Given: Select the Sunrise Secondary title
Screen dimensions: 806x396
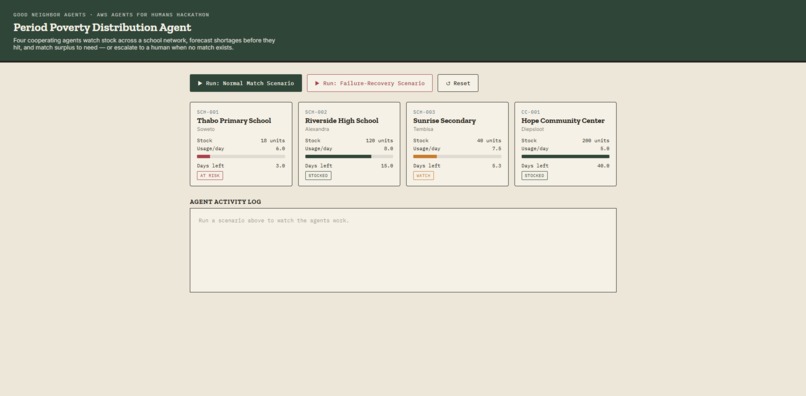Looking at the screenshot, I should pyautogui.click(x=444, y=121).
